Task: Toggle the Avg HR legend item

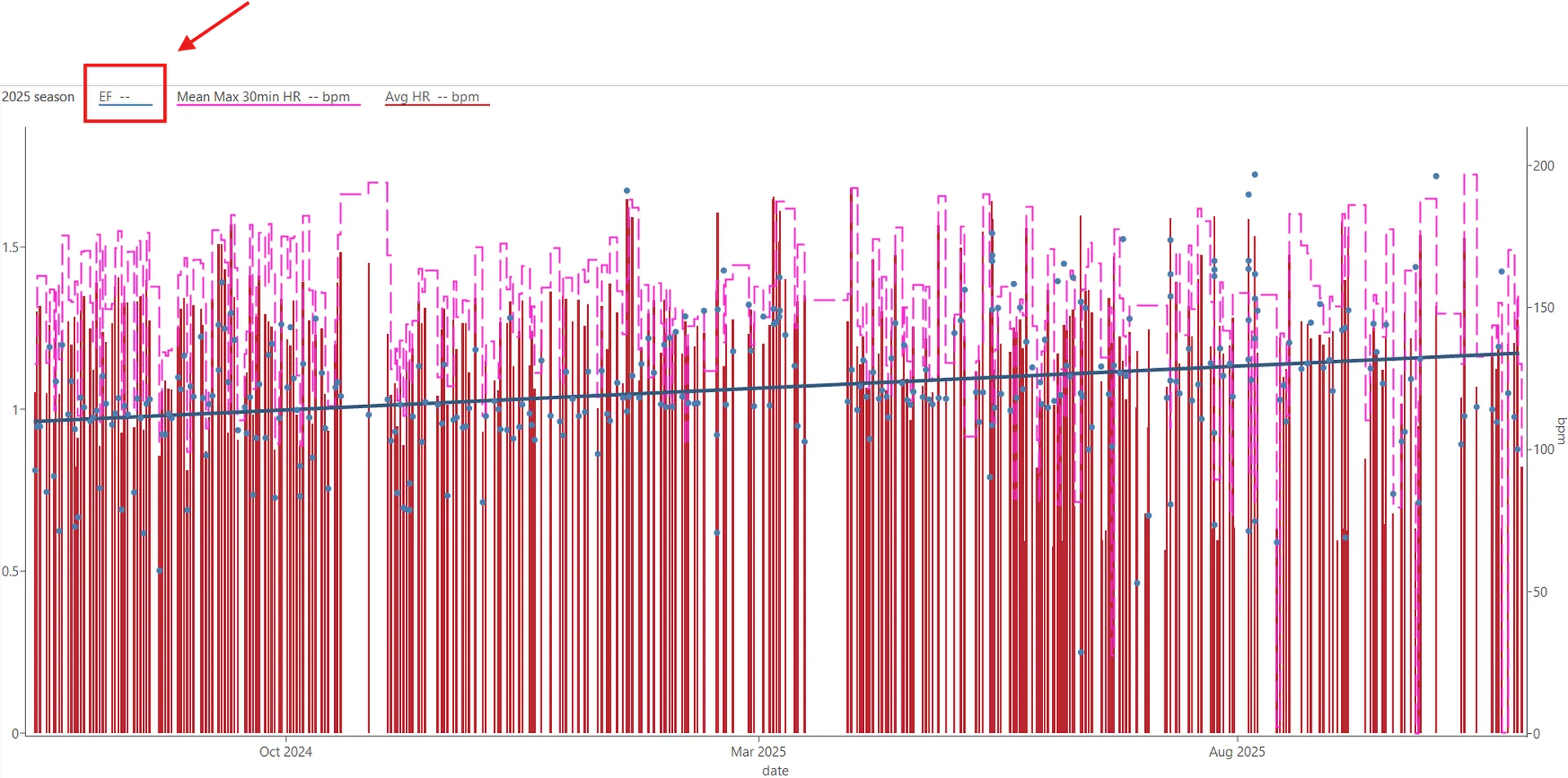Action: tap(432, 96)
